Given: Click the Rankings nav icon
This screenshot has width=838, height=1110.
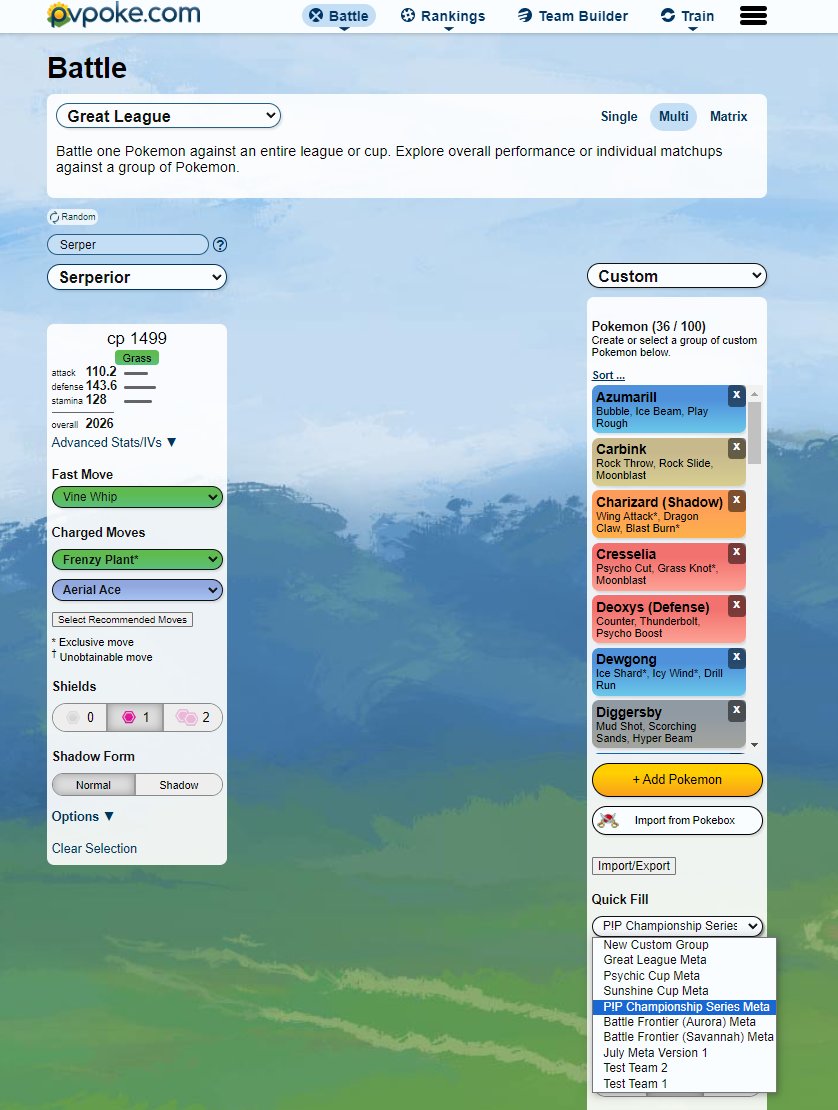Looking at the screenshot, I should click(x=408, y=16).
